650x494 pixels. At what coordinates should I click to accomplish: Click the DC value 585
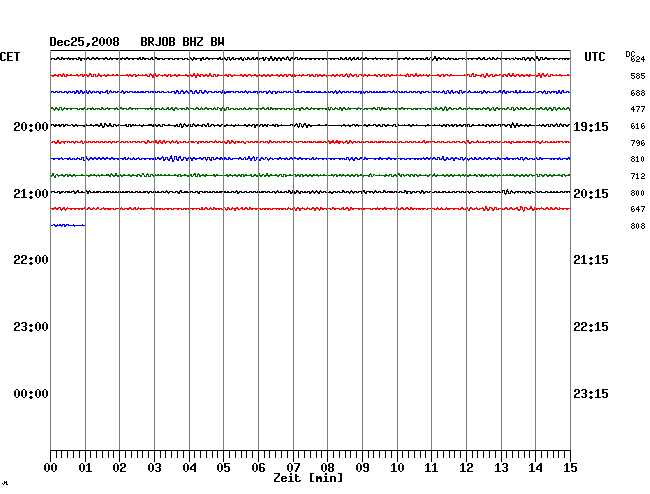638,76
